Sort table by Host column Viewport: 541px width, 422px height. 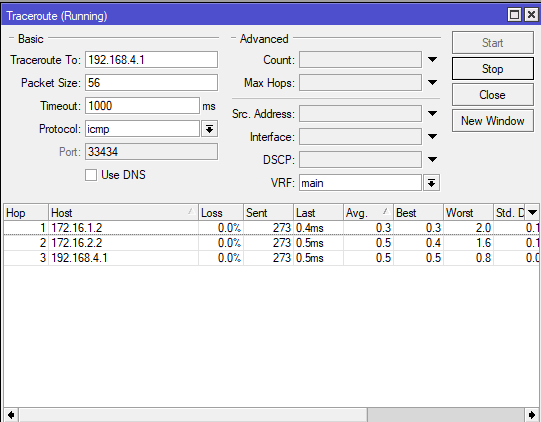[x=123, y=213]
